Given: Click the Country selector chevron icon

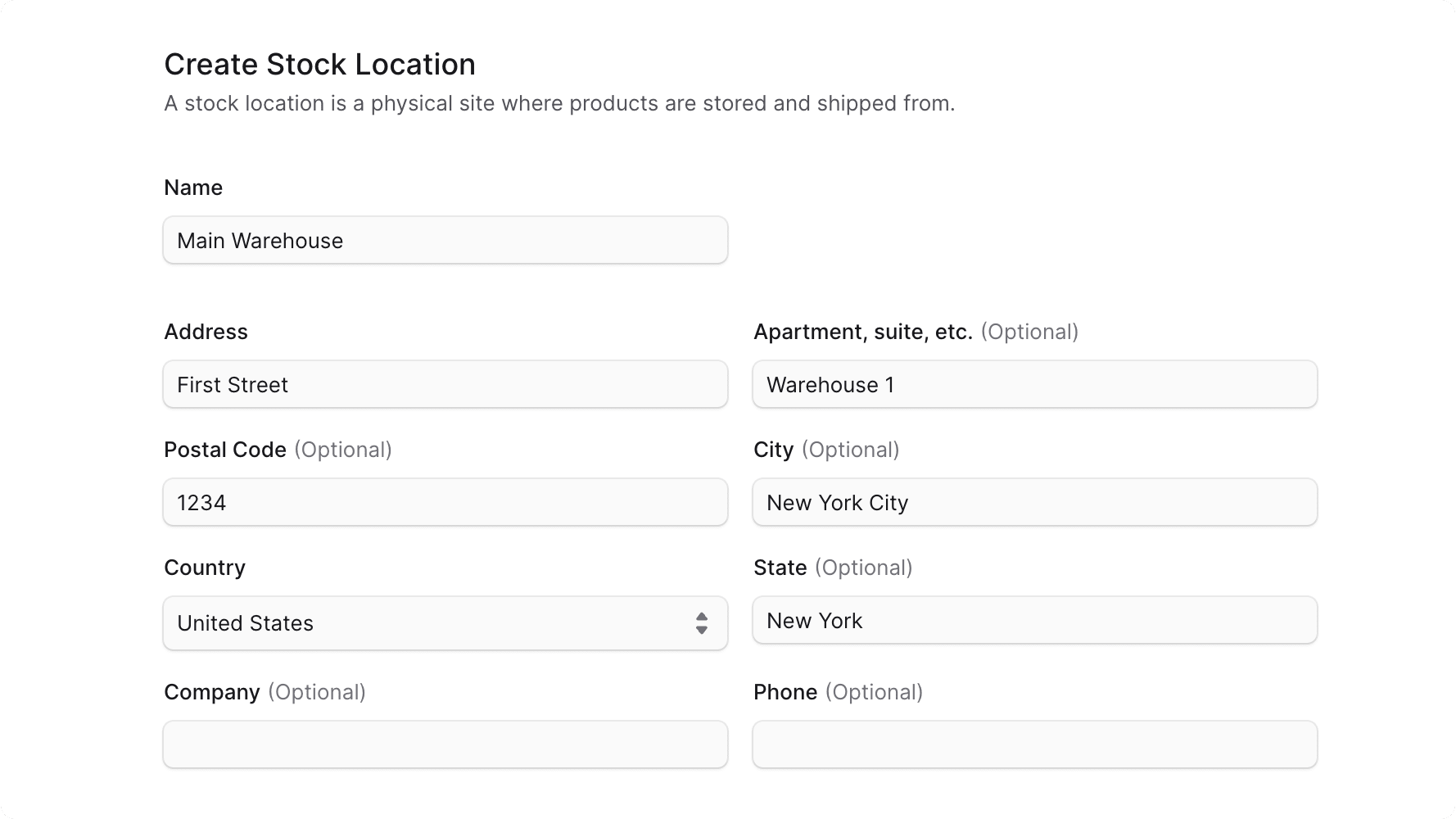Looking at the screenshot, I should pos(703,623).
